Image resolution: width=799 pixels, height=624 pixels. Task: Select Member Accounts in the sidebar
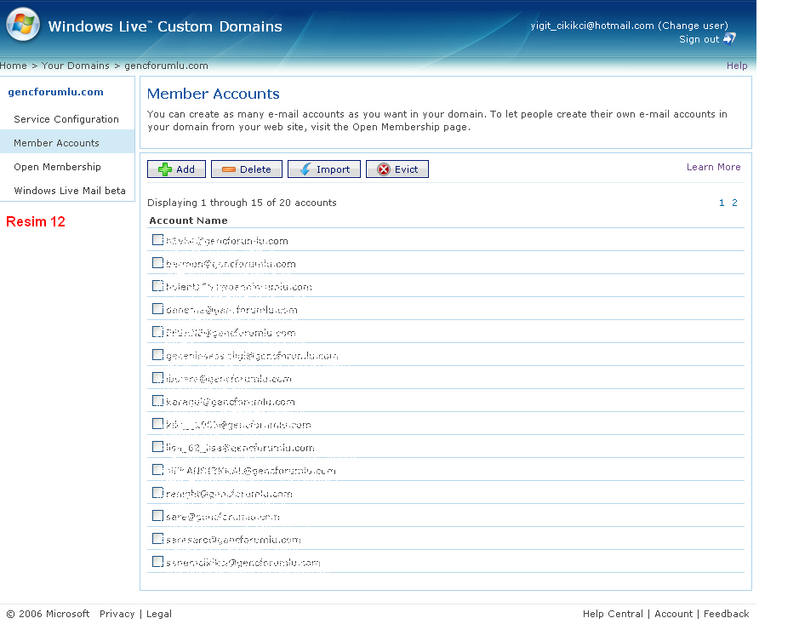pos(57,143)
